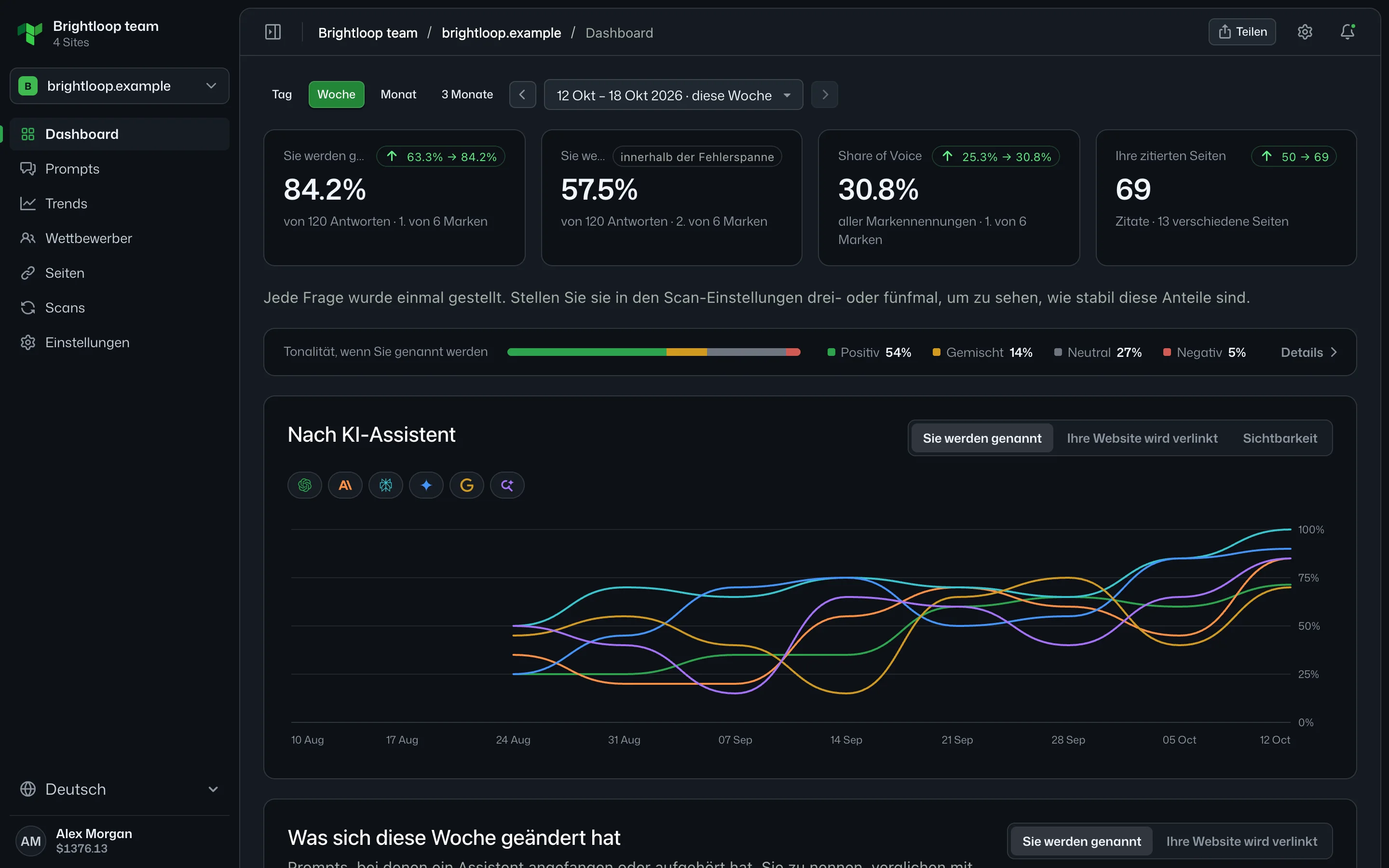Open notifications bell icon

pos(1347,31)
